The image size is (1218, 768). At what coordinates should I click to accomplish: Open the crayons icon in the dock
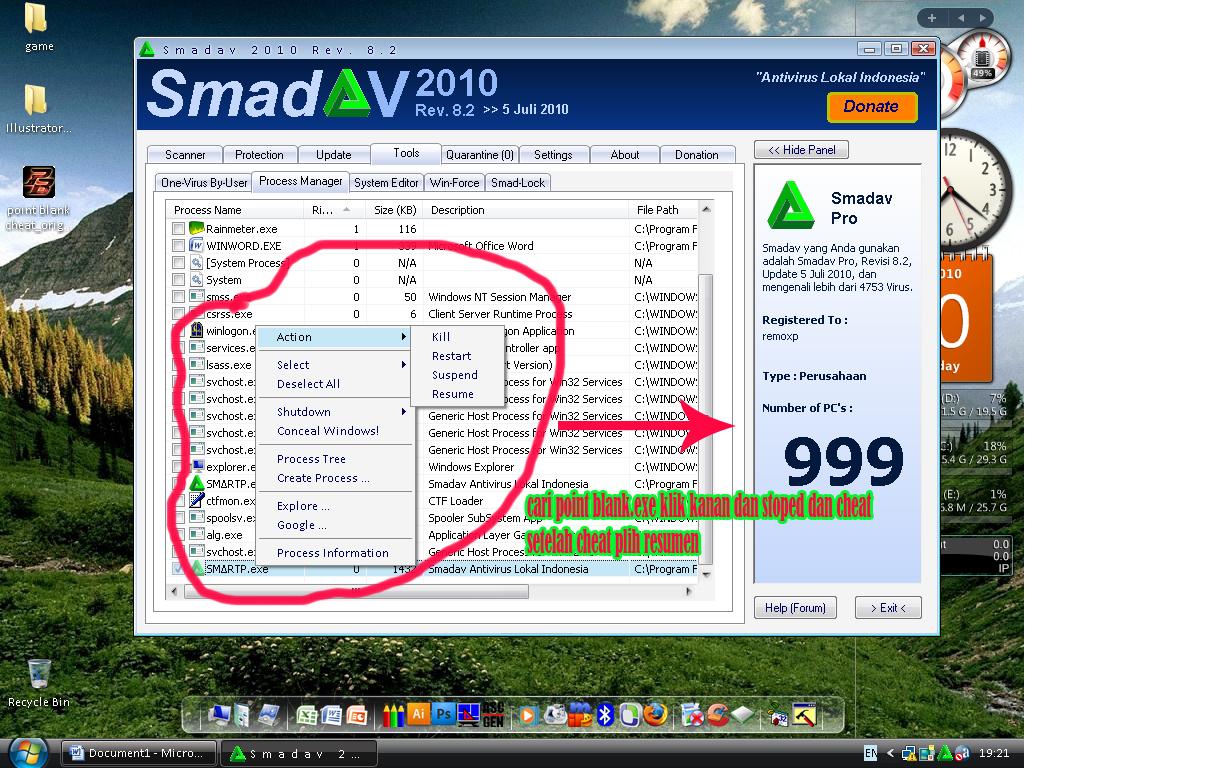tap(393, 715)
